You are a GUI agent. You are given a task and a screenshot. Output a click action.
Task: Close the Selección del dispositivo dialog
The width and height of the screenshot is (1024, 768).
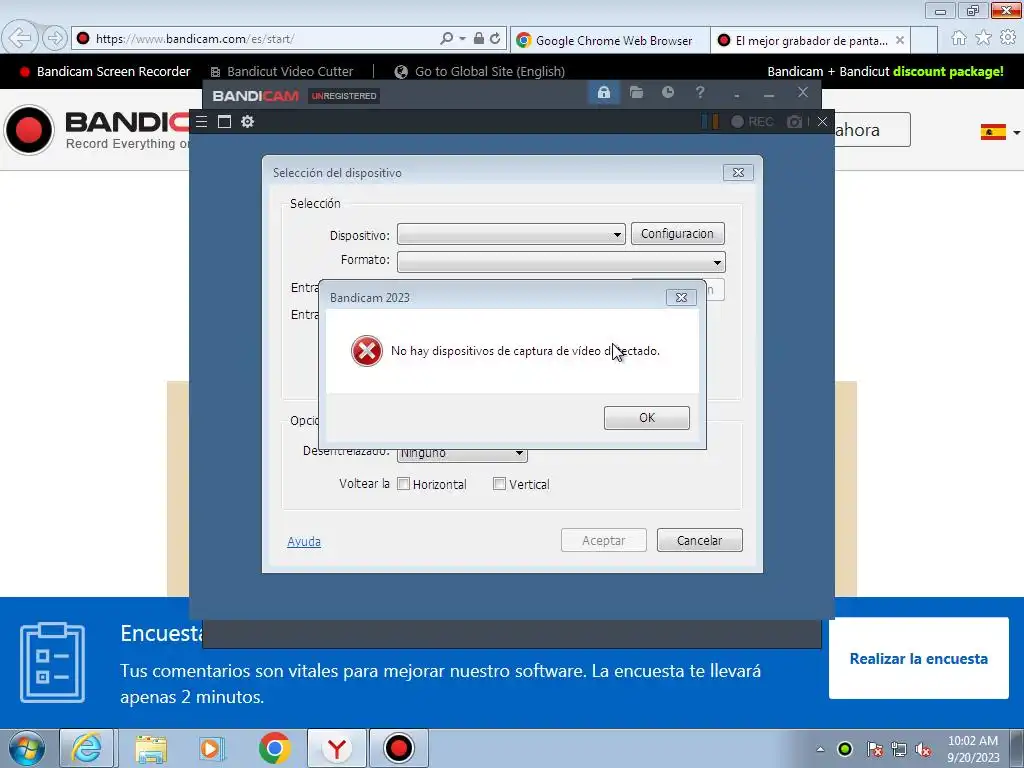point(738,172)
